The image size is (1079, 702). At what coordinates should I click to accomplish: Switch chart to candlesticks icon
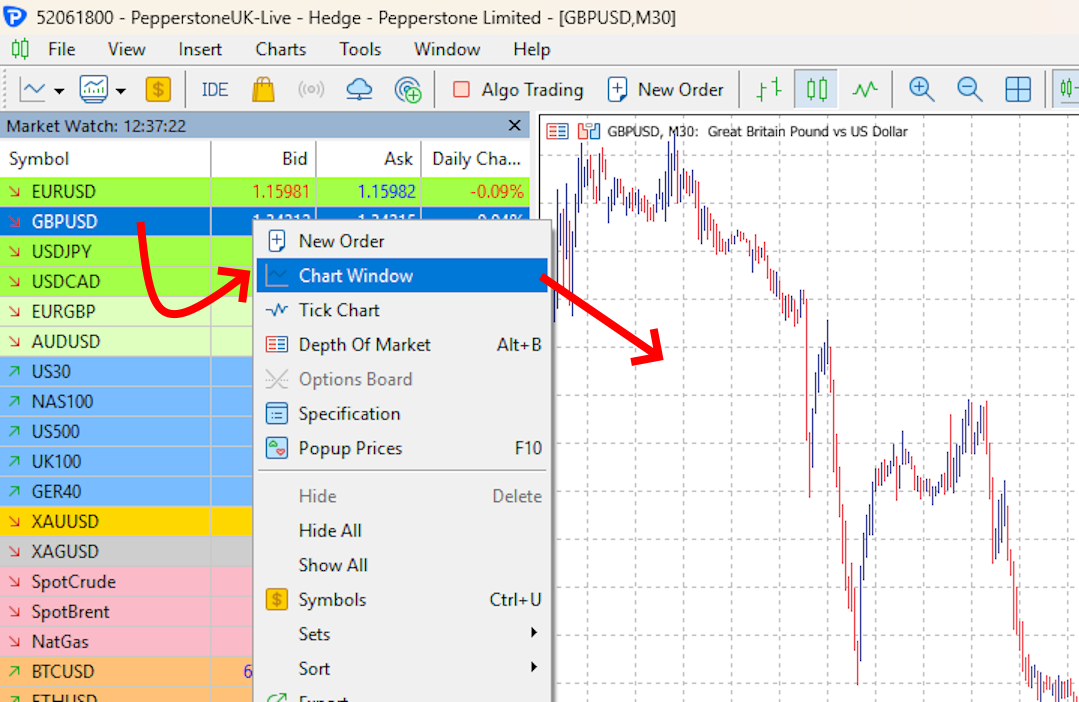point(816,89)
